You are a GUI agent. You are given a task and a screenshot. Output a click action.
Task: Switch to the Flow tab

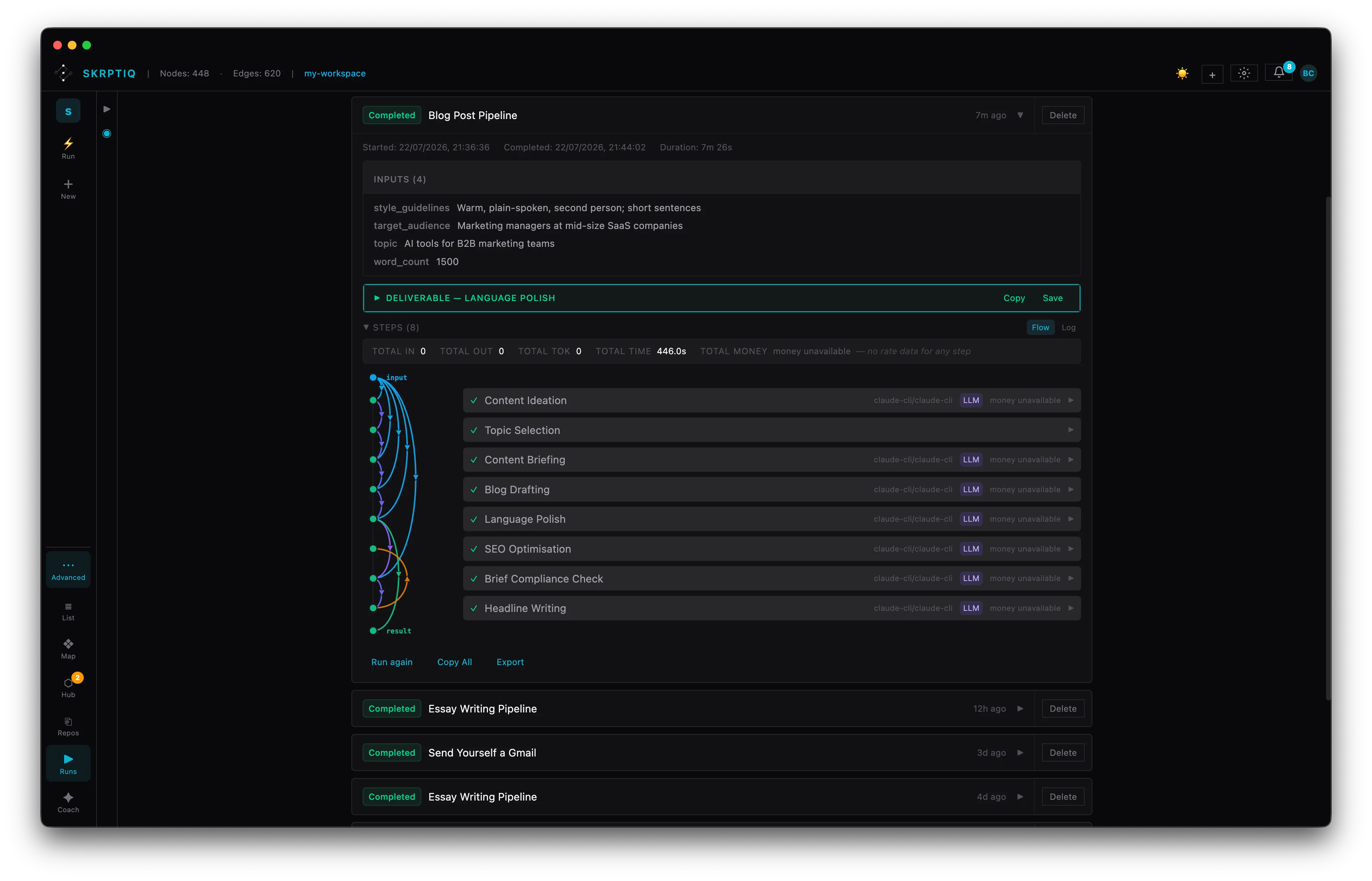tap(1040, 327)
